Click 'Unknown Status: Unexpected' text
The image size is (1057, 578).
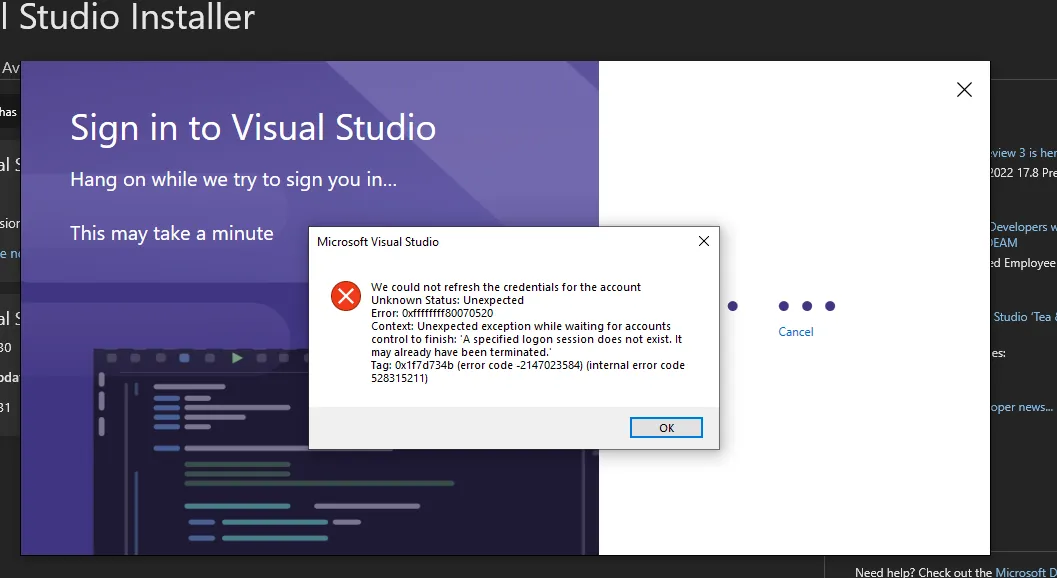tap(447, 300)
